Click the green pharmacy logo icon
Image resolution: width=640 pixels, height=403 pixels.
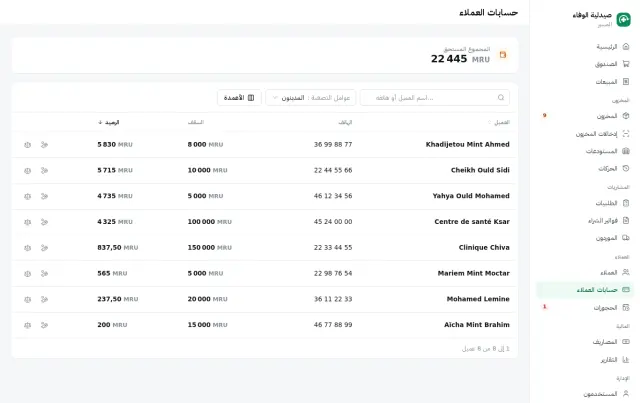click(x=623, y=19)
